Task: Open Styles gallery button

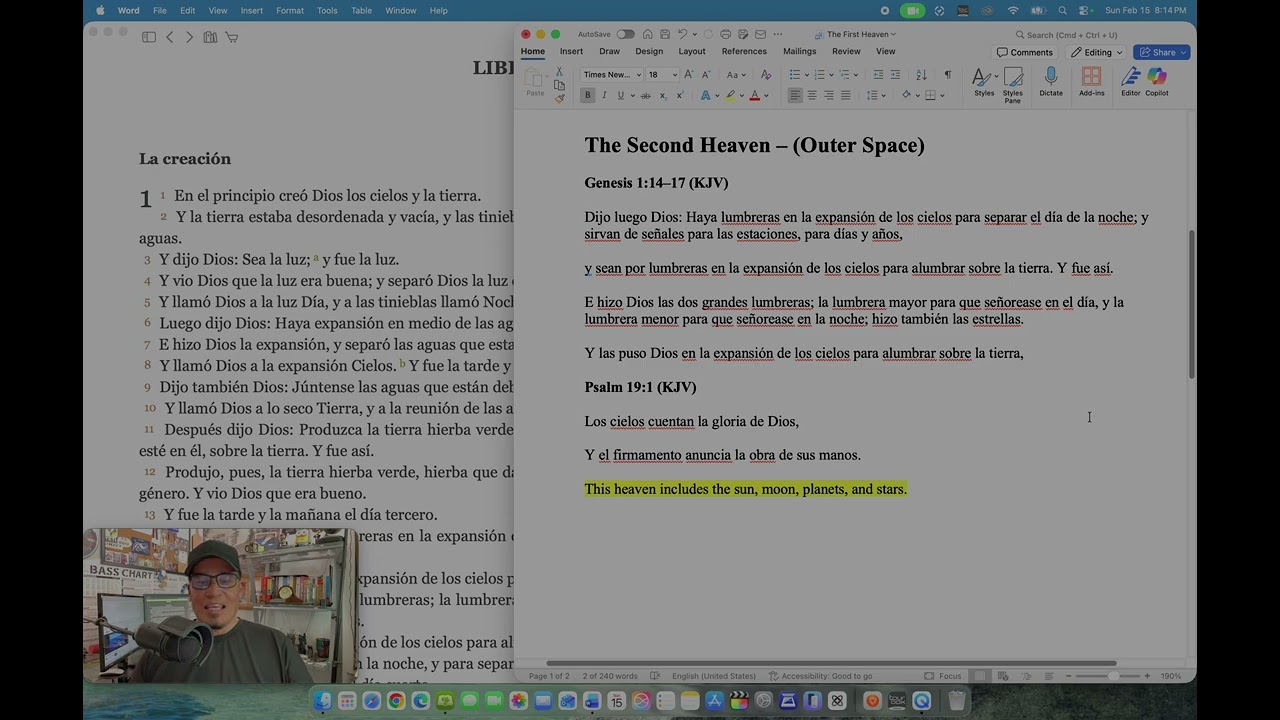Action: pyautogui.click(x=984, y=82)
